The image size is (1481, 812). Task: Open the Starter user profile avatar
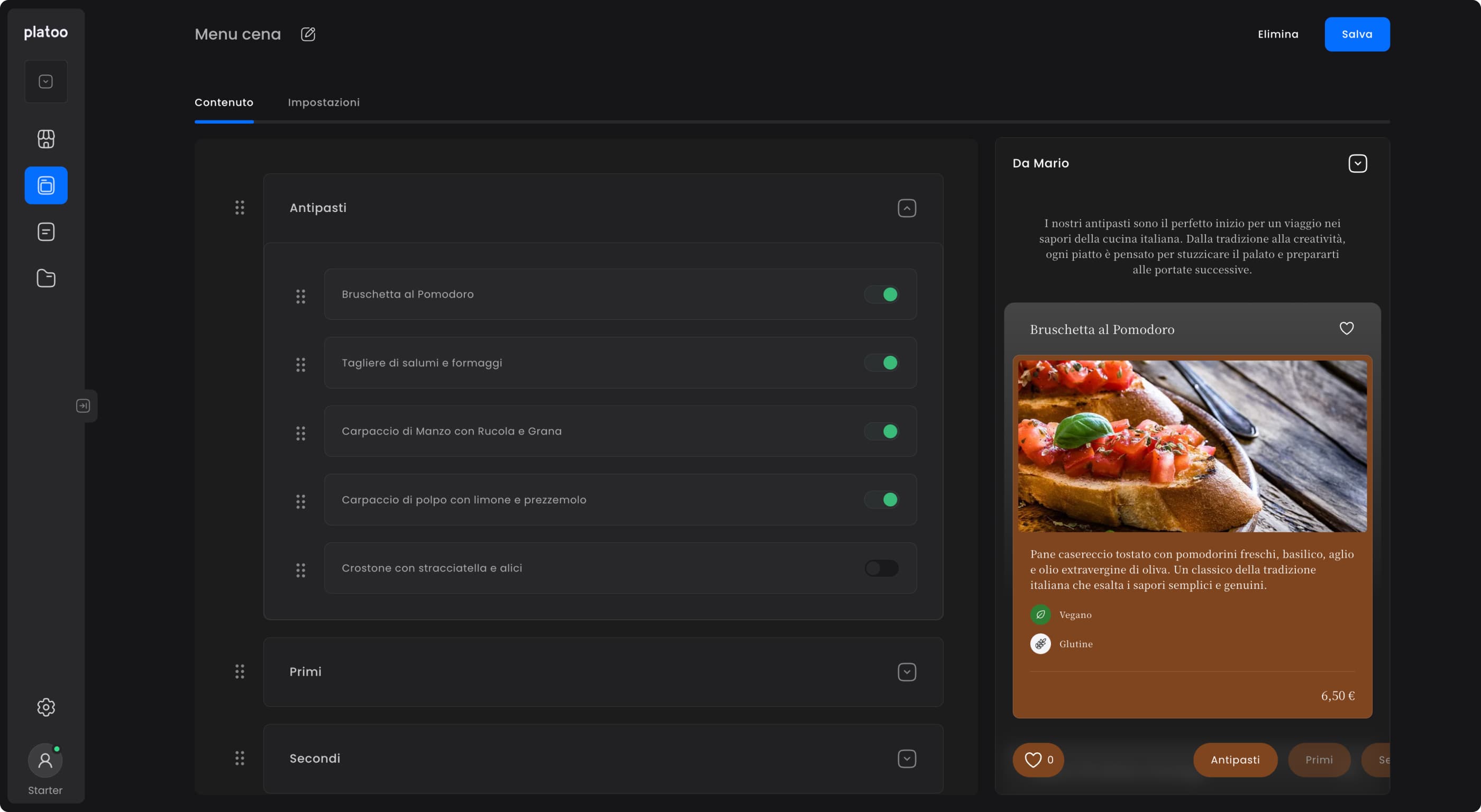45,760
